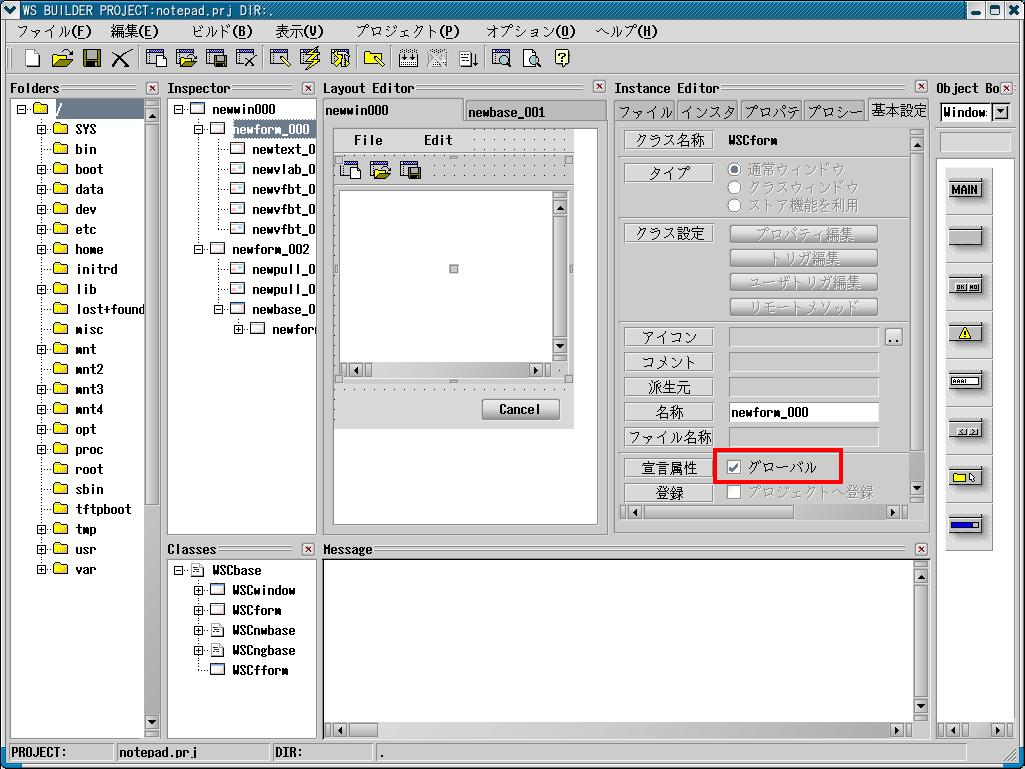Open the ビルド(B) menu
This screenshot has height=769, width=1025.
[x=222, y=31]
